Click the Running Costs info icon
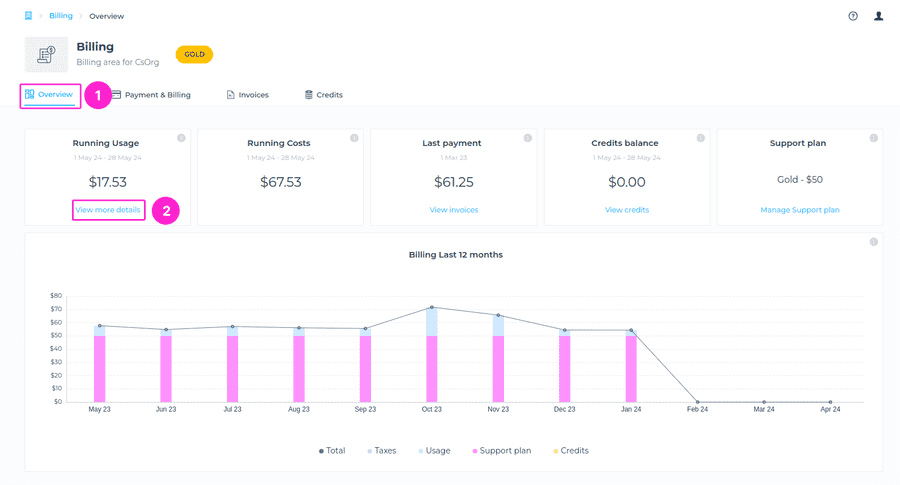 355,138
